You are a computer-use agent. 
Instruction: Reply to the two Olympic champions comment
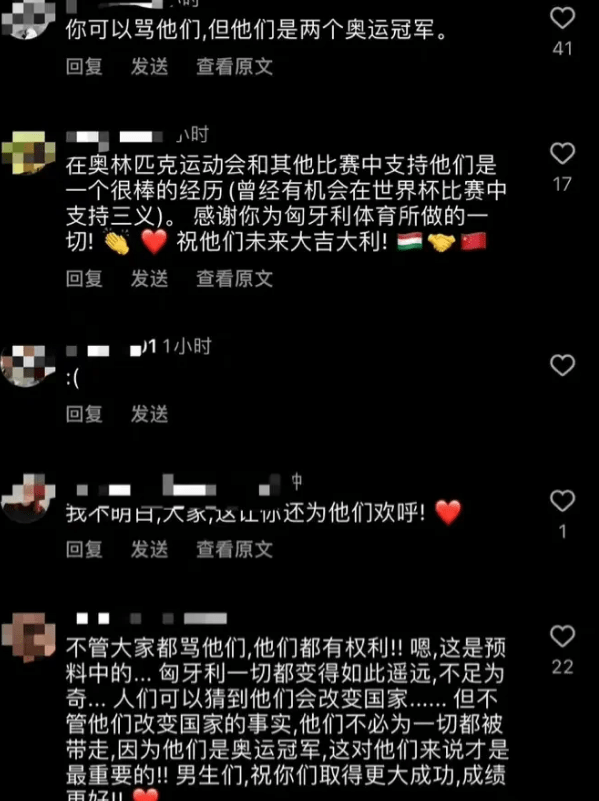(x=84, y=66)
